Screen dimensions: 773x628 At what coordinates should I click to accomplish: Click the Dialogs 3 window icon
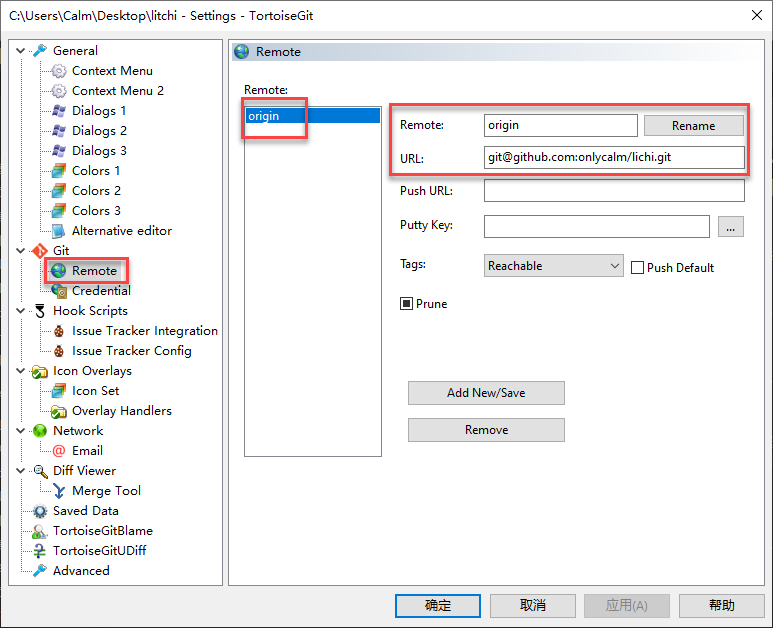59,151
